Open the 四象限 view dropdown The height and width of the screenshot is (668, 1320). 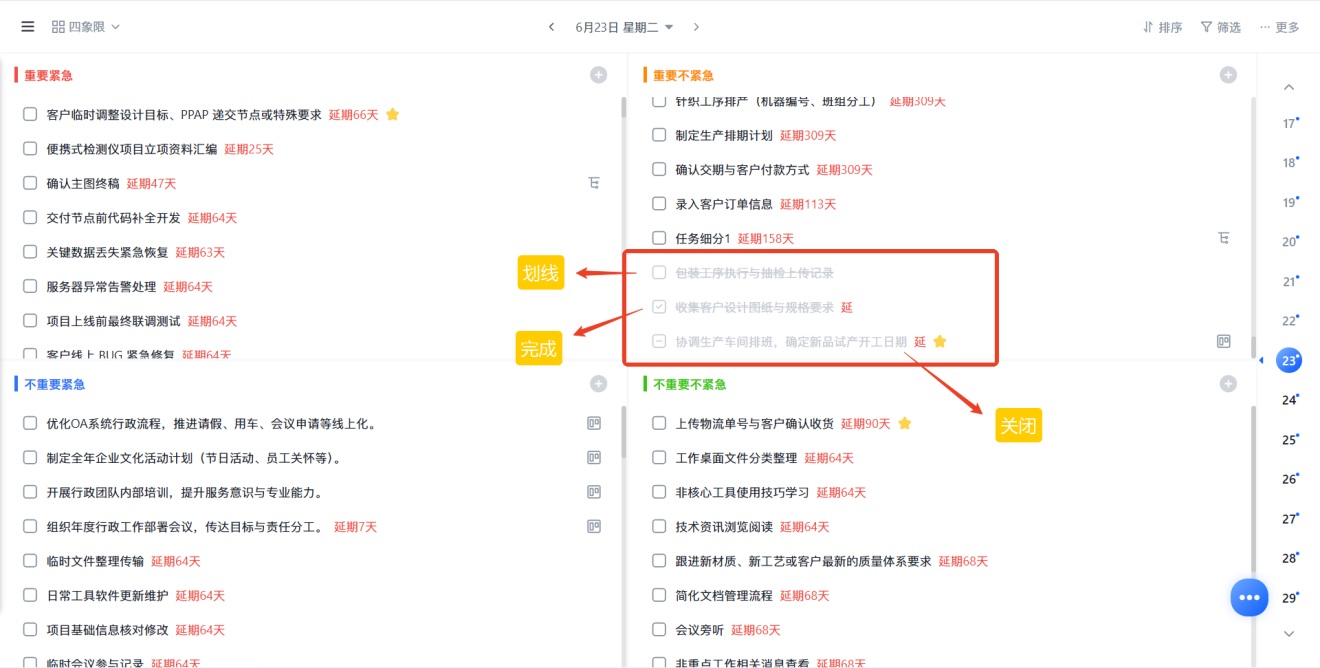(x=86, y=27)
